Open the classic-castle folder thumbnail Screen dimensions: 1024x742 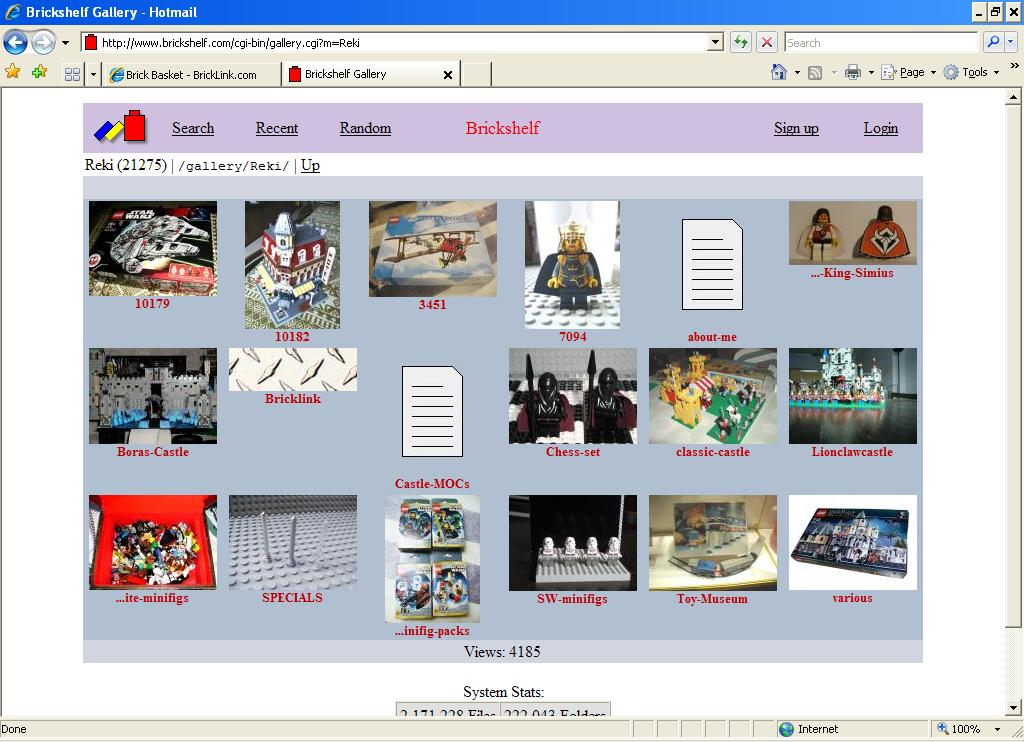[x=712, y=396]
